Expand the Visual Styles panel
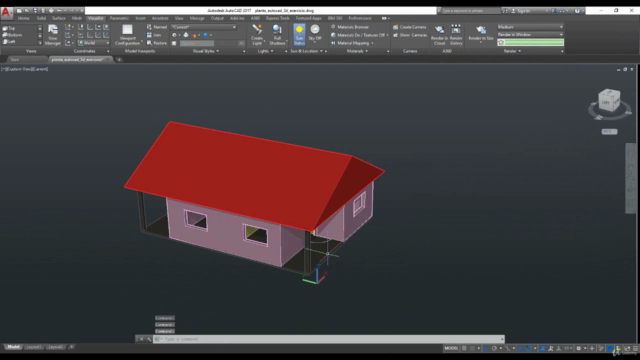The width and height of the screenshot is (640, 360). [206, 51]
